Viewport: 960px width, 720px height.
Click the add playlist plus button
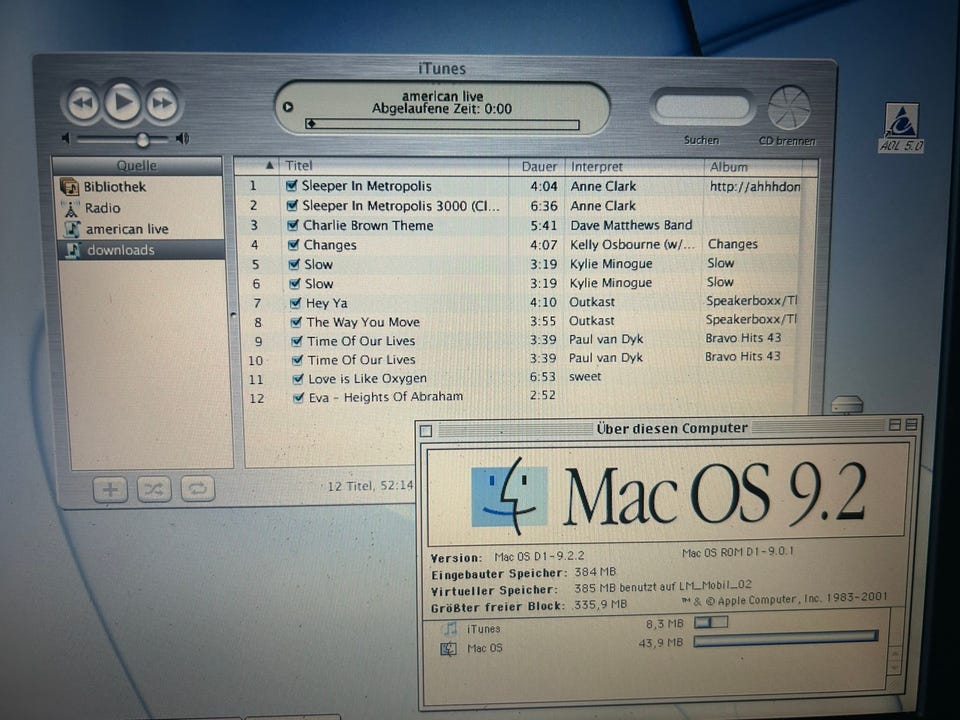[x=110, y=489]
